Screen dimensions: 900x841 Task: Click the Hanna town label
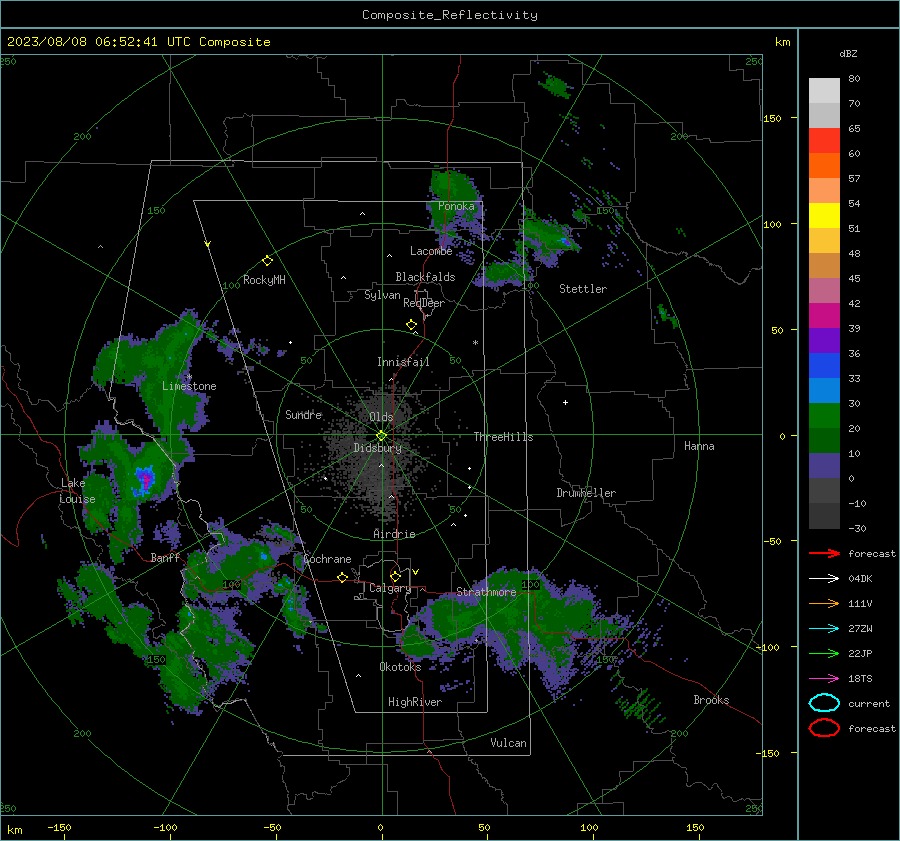pyautogui.click(x=699, y=446)
